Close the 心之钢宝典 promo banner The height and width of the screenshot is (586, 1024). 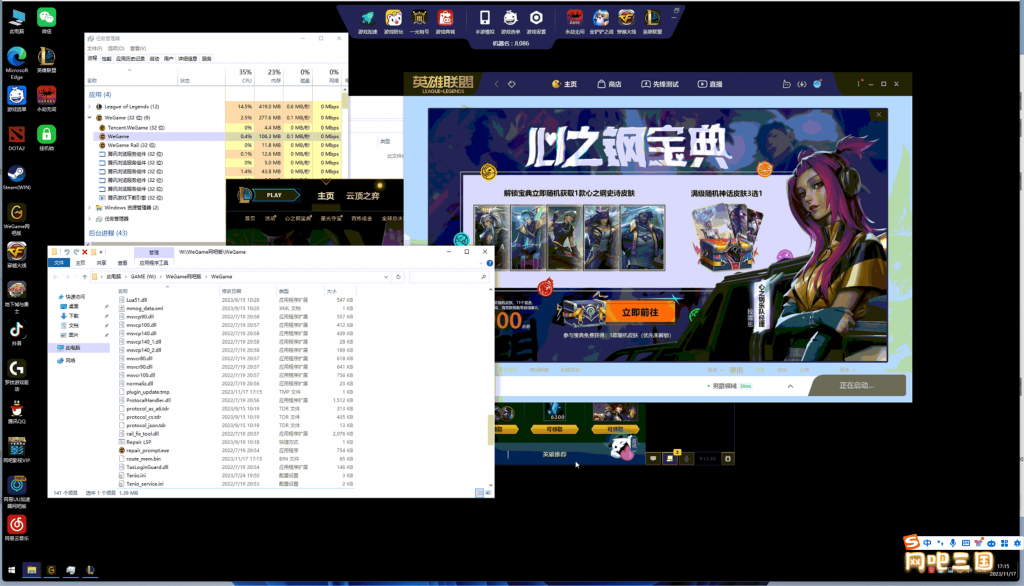tap(878, 115)
